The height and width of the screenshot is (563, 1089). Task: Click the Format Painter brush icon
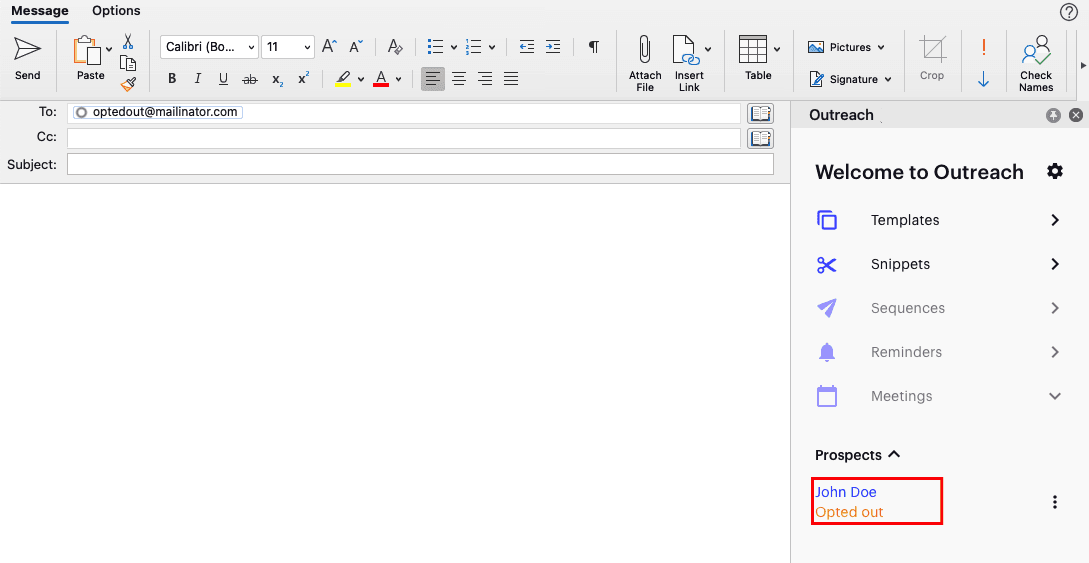(128, 85)
